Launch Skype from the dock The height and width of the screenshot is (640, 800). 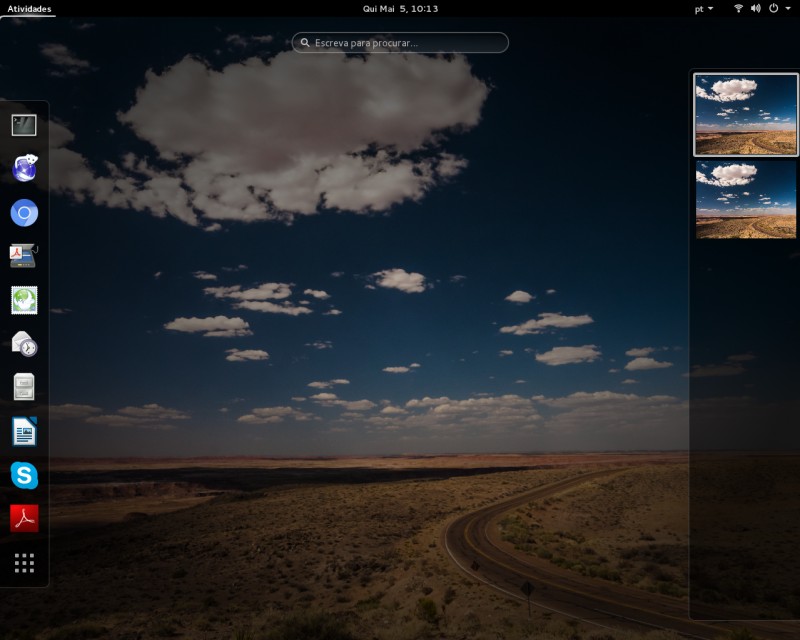[x=24, y=475]
